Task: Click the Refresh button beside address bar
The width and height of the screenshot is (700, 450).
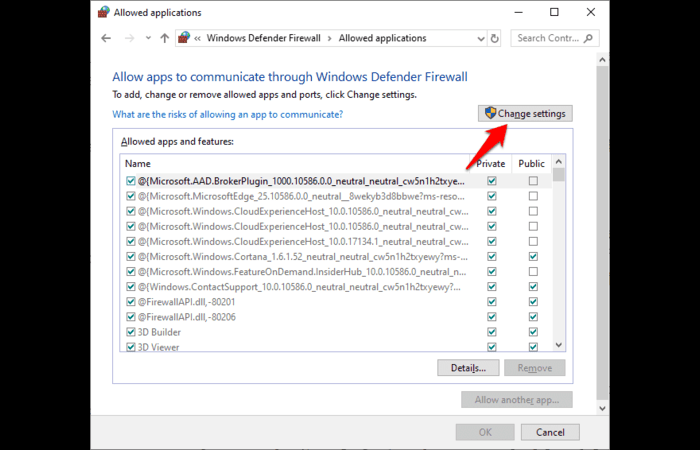Action: click(494, 39)
